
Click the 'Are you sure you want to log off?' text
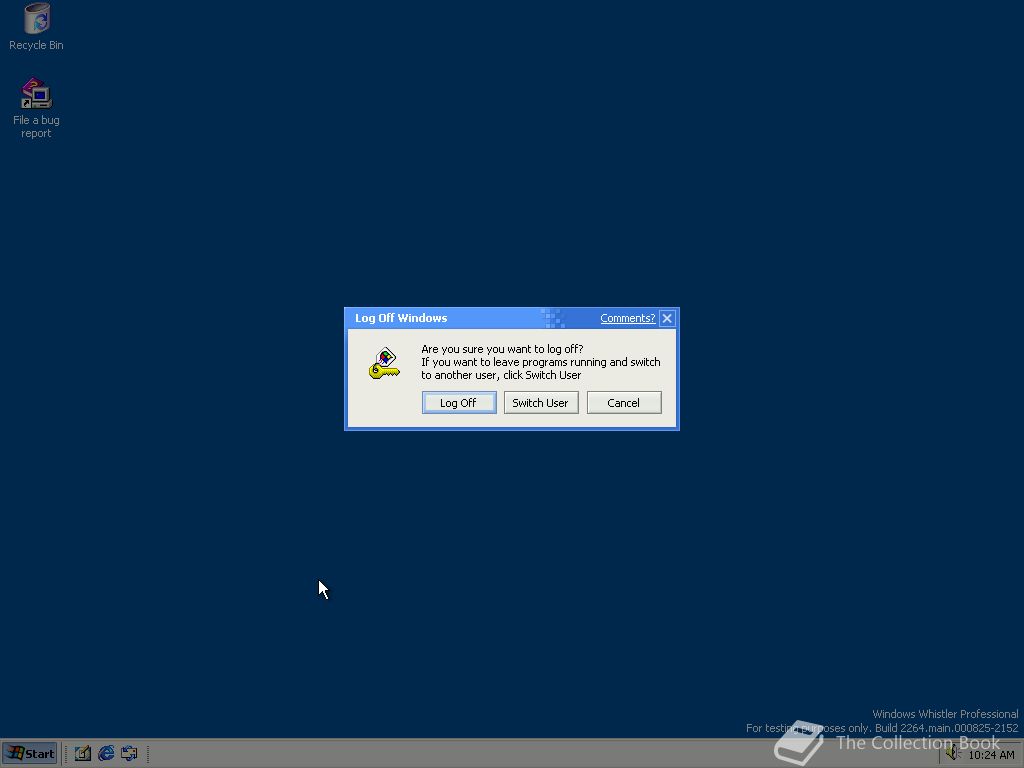coord(502,349)
